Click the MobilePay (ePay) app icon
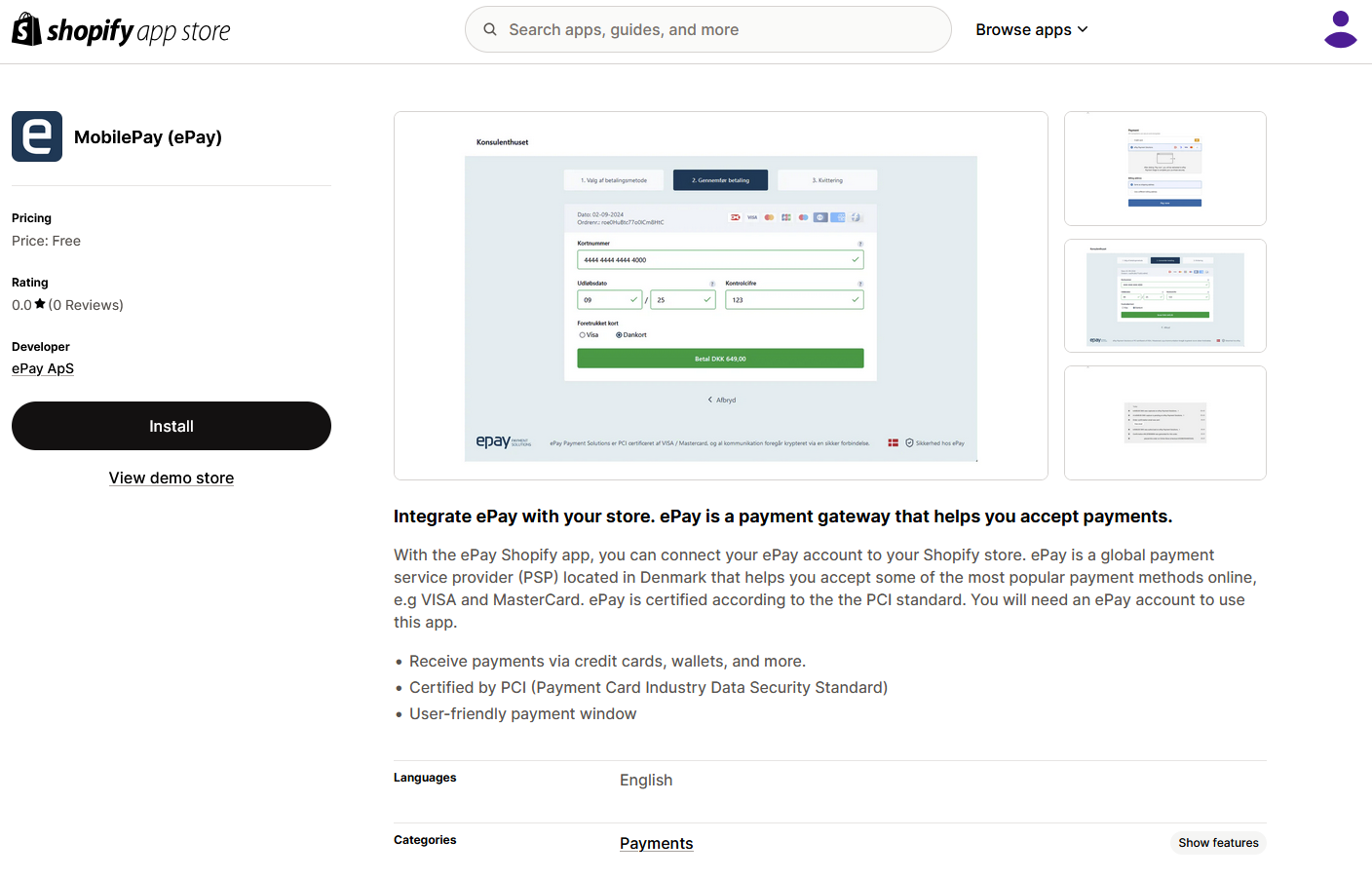Image resolution: width=1372 pixels, height=879 pixels. click(37, 136)
